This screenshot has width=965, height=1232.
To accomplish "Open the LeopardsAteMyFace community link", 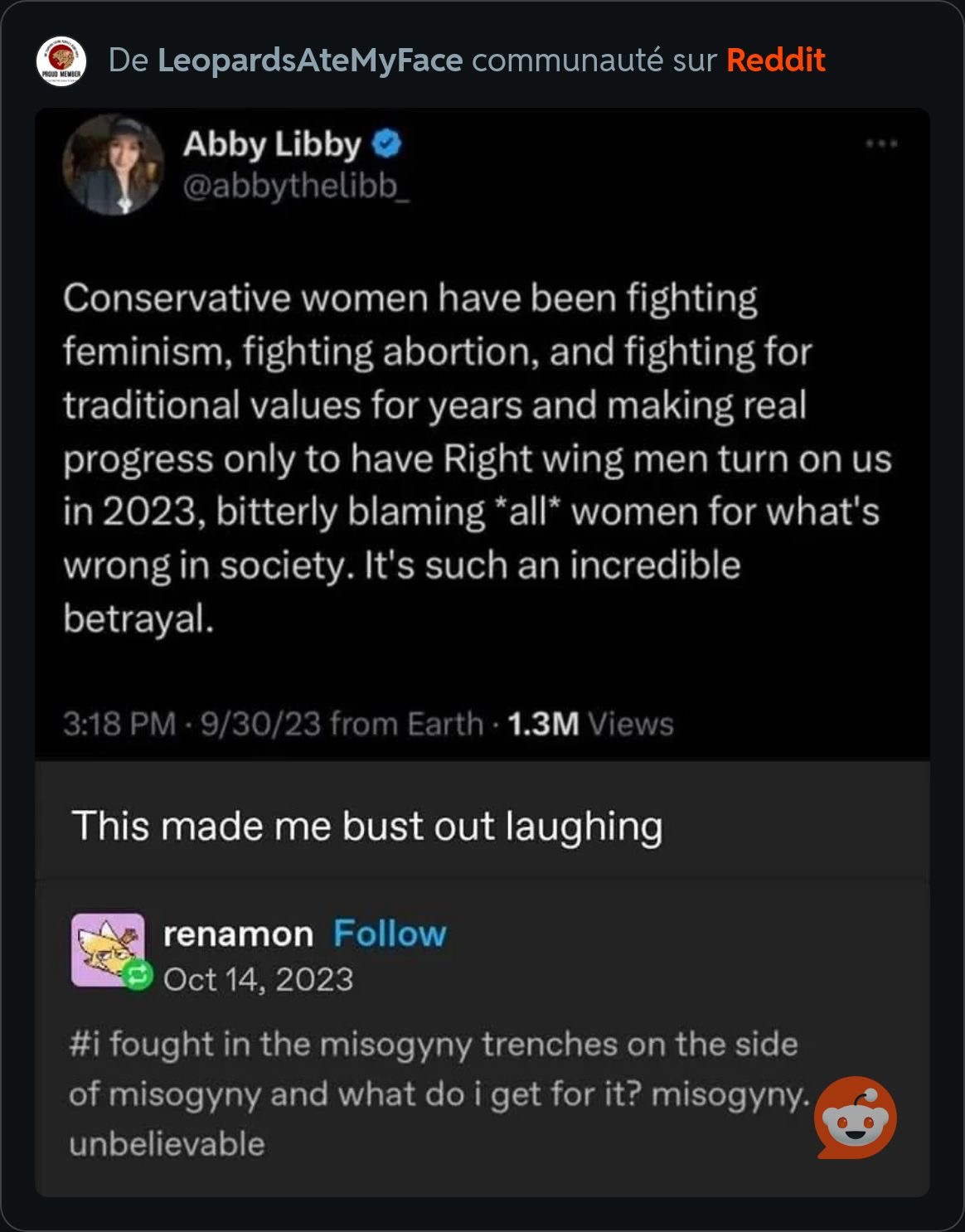I will [310, 61].
